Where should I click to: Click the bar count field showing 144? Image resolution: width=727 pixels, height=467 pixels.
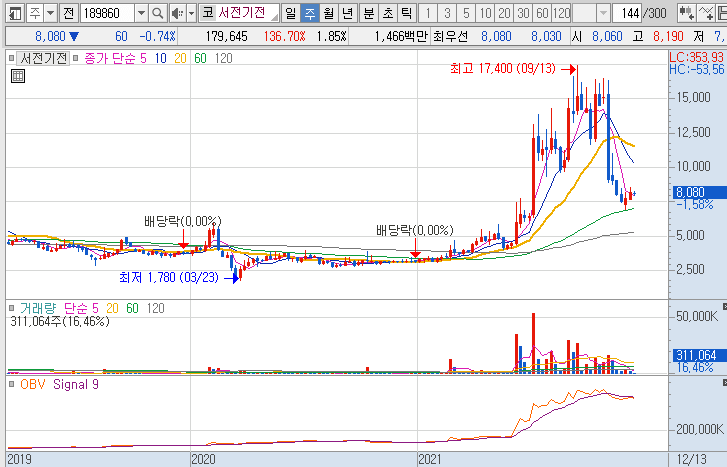(627, 13)
